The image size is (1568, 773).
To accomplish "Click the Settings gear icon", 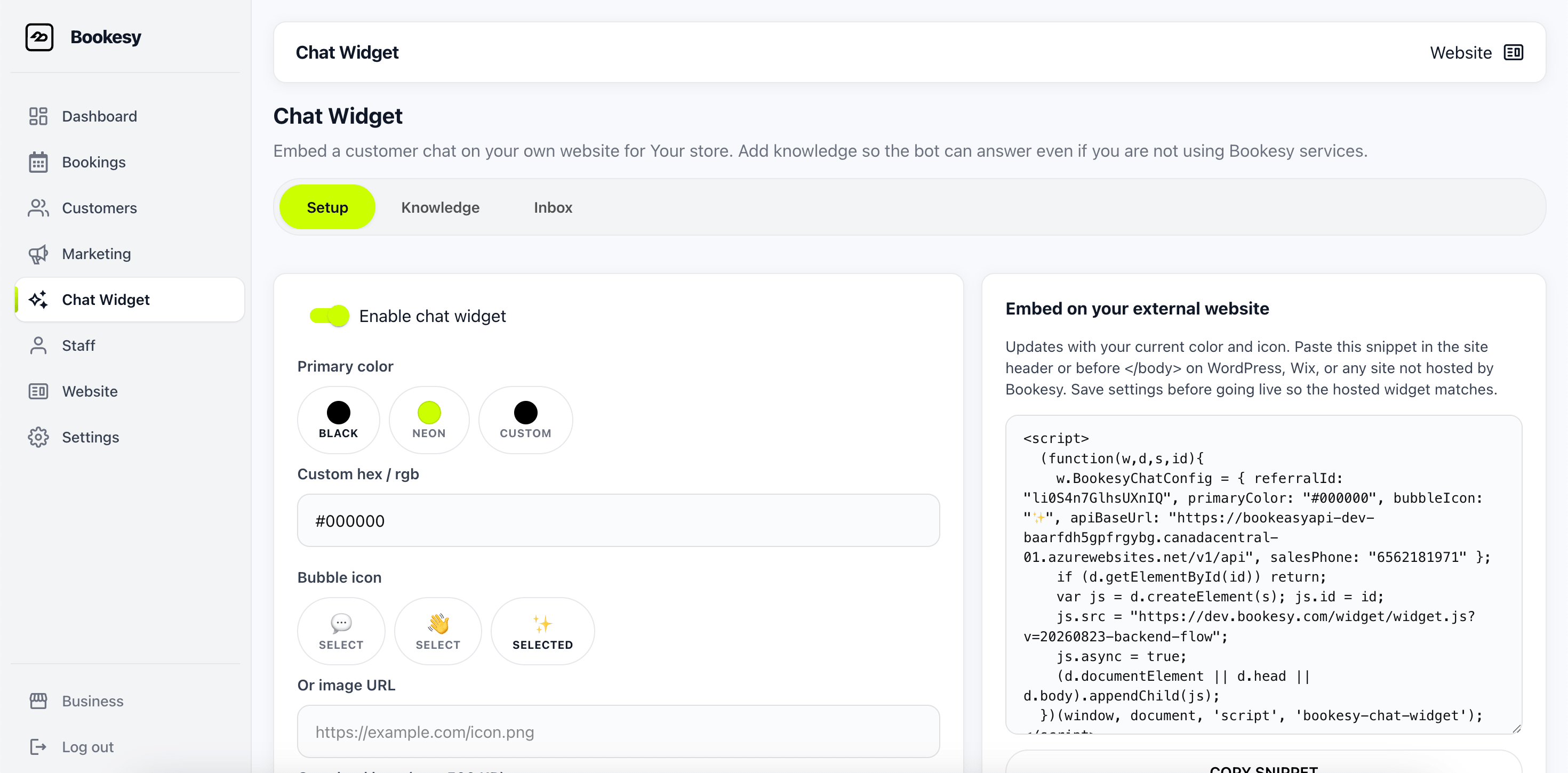I will 38,437.
